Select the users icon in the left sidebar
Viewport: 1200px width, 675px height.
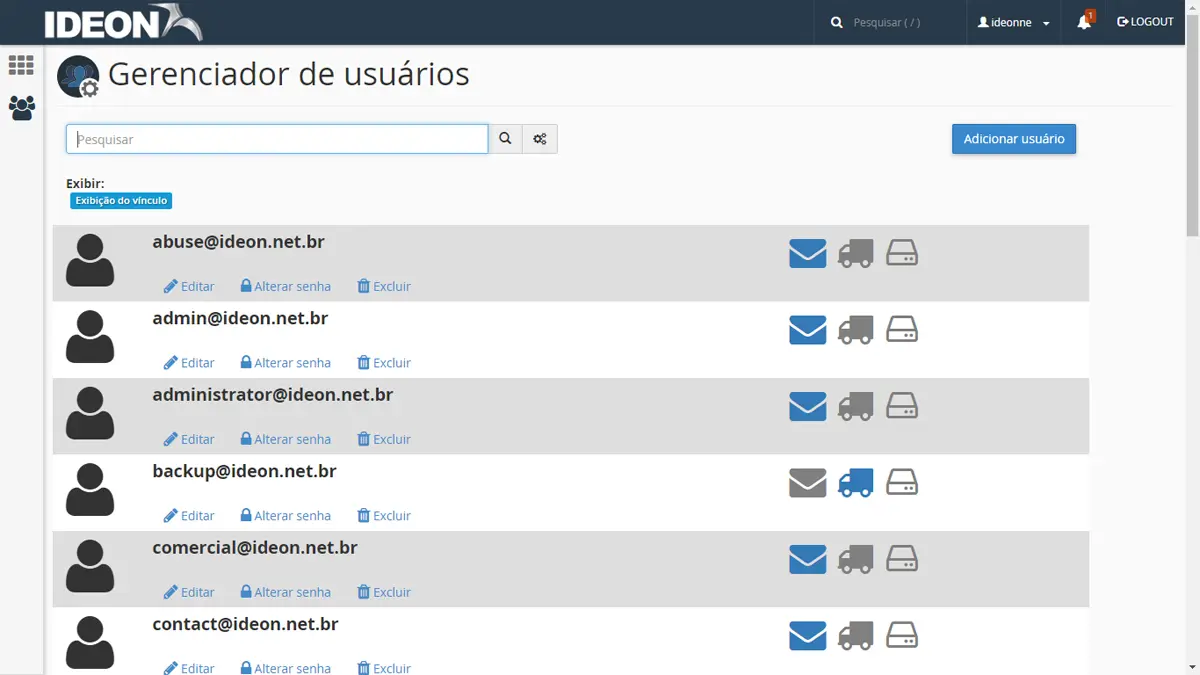click(20, 108)
